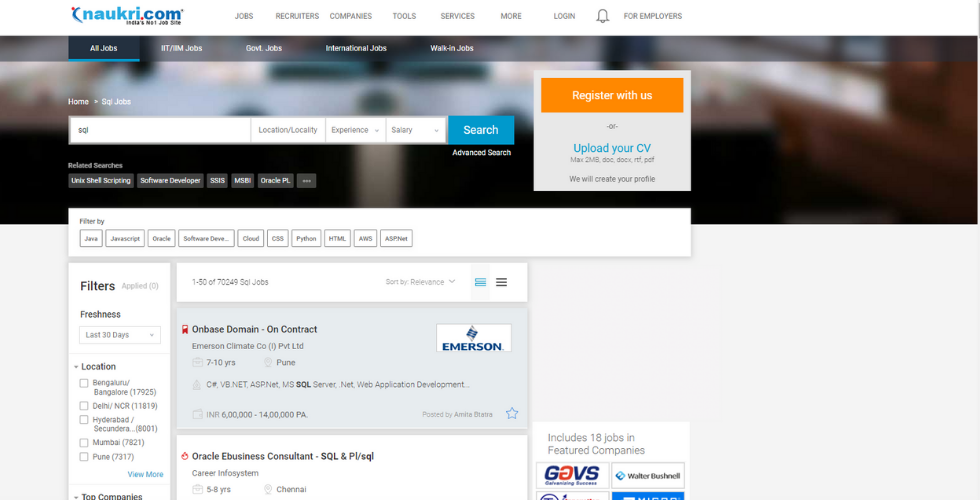Select the Walk-in Jobs tab
The image size is (980, 500).
point(452,48)
